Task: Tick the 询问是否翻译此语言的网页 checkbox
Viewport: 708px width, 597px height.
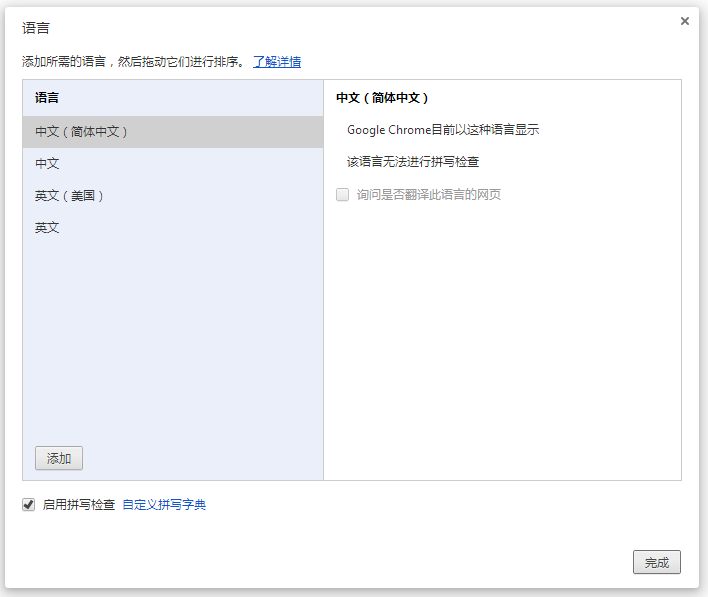Action: 343,194
